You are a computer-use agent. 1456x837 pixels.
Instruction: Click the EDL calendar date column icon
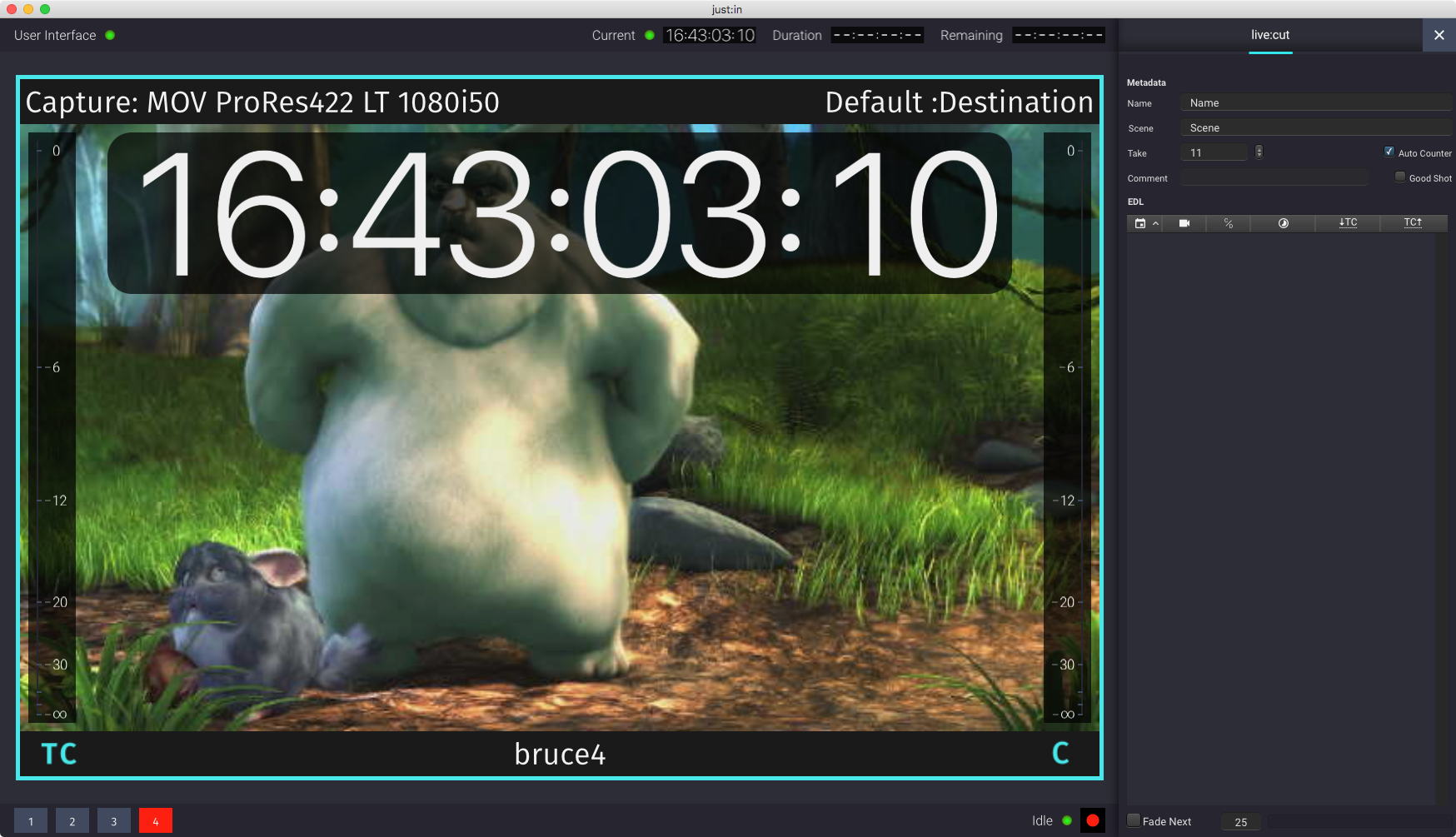coord(1140,223)
